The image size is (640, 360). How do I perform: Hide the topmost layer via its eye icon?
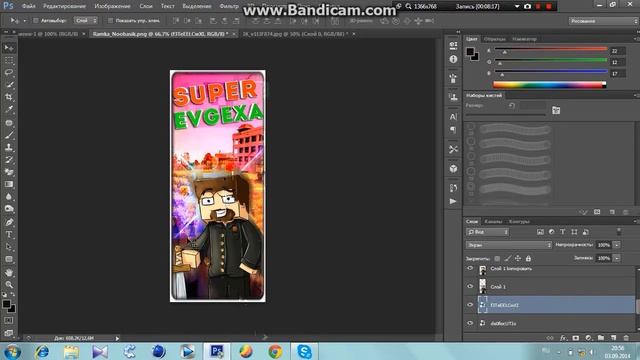(x=470, y=269)
